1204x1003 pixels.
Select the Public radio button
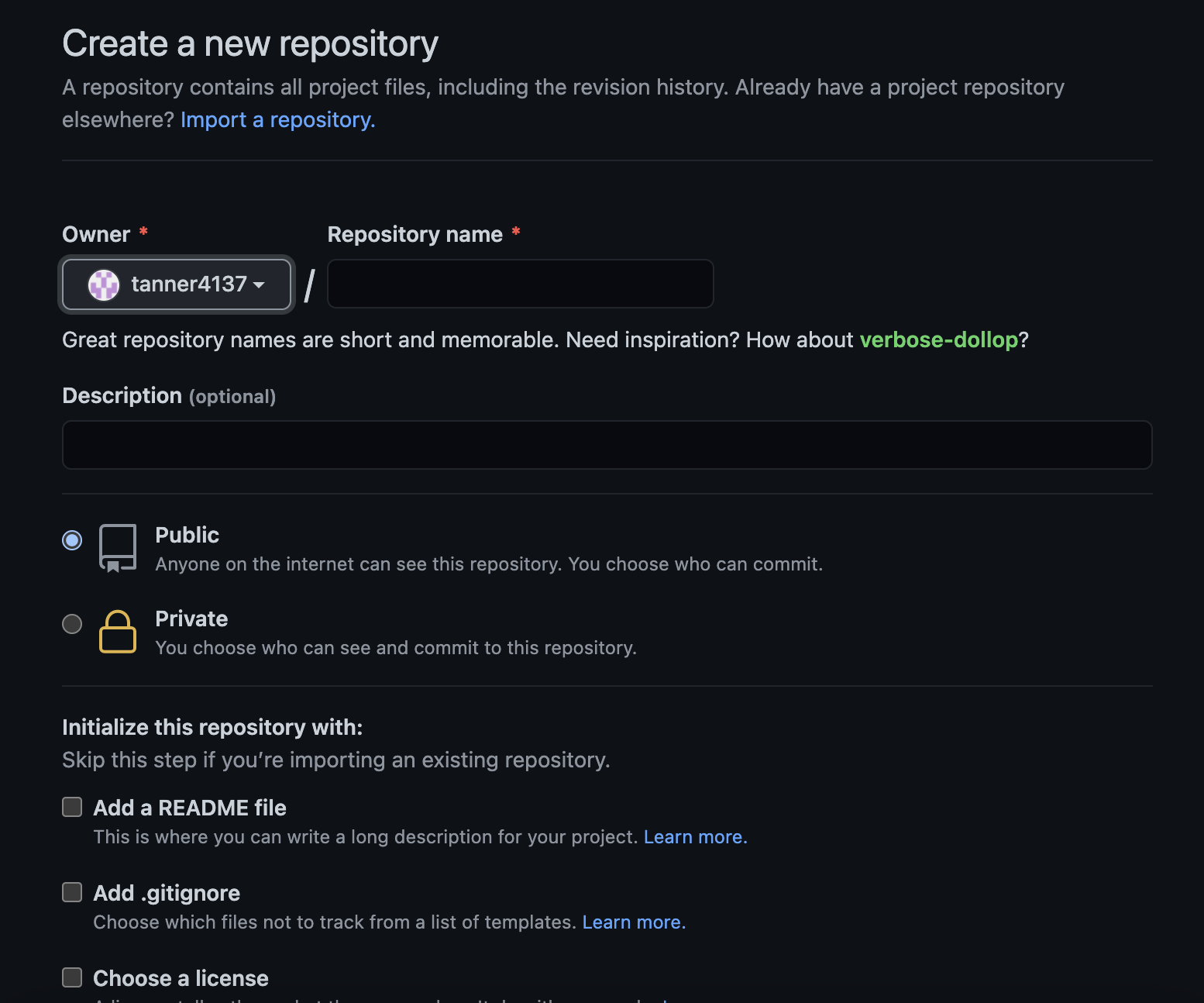coord(72,539)
